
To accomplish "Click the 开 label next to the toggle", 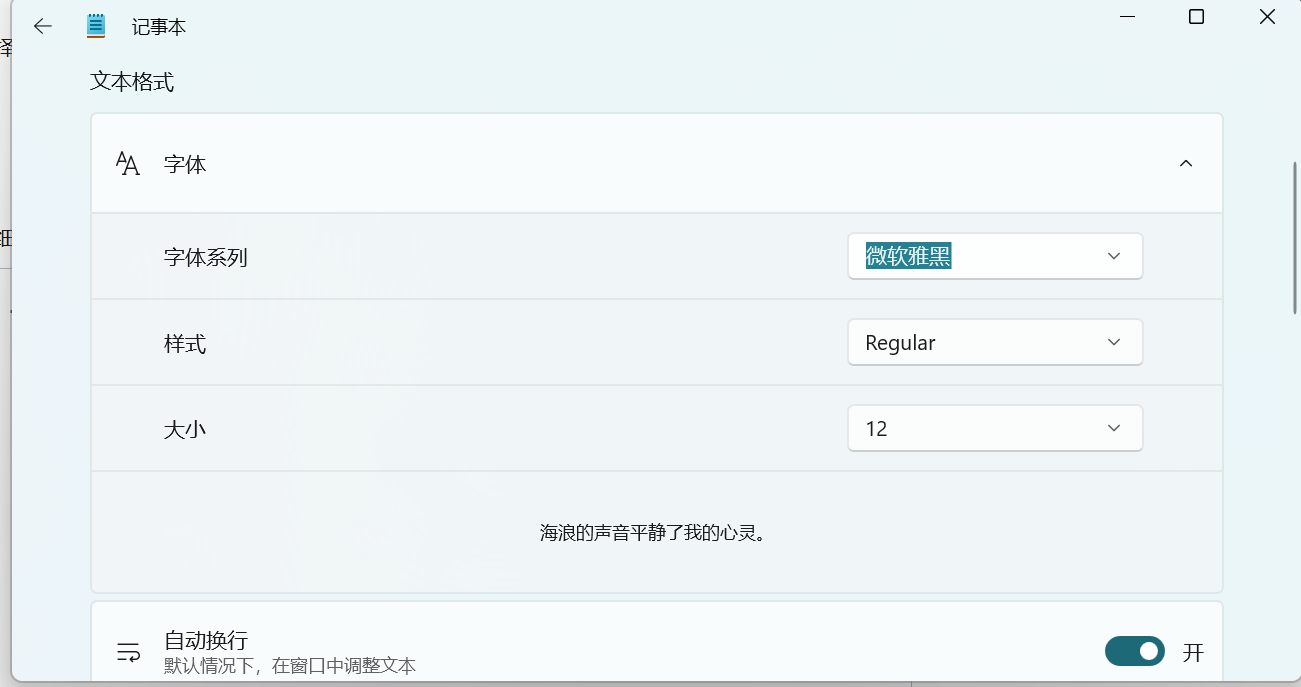I will click(x=1192, y=650).
